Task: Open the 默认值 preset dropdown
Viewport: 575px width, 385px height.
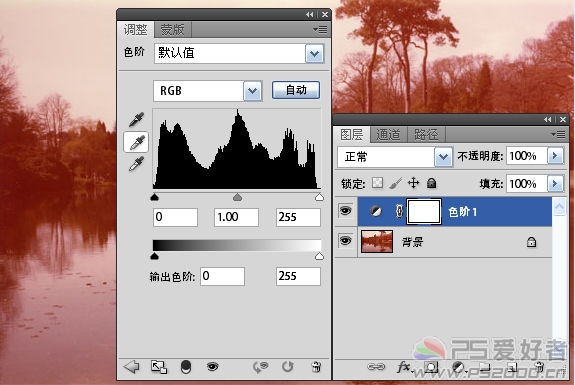Action: (315, 54)
